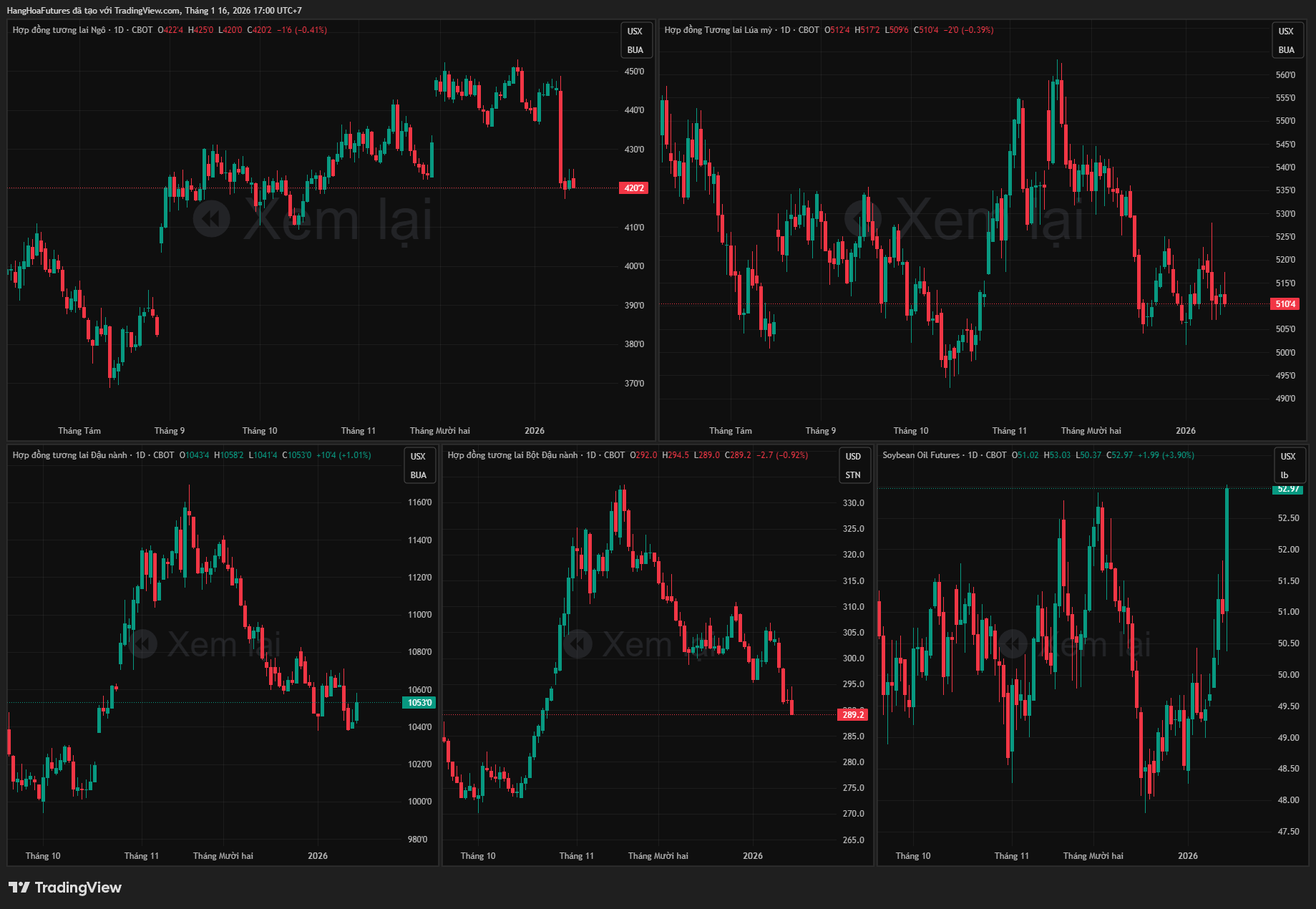
Task: Click the TradingView logo in the footer
Action: (65, 888)
